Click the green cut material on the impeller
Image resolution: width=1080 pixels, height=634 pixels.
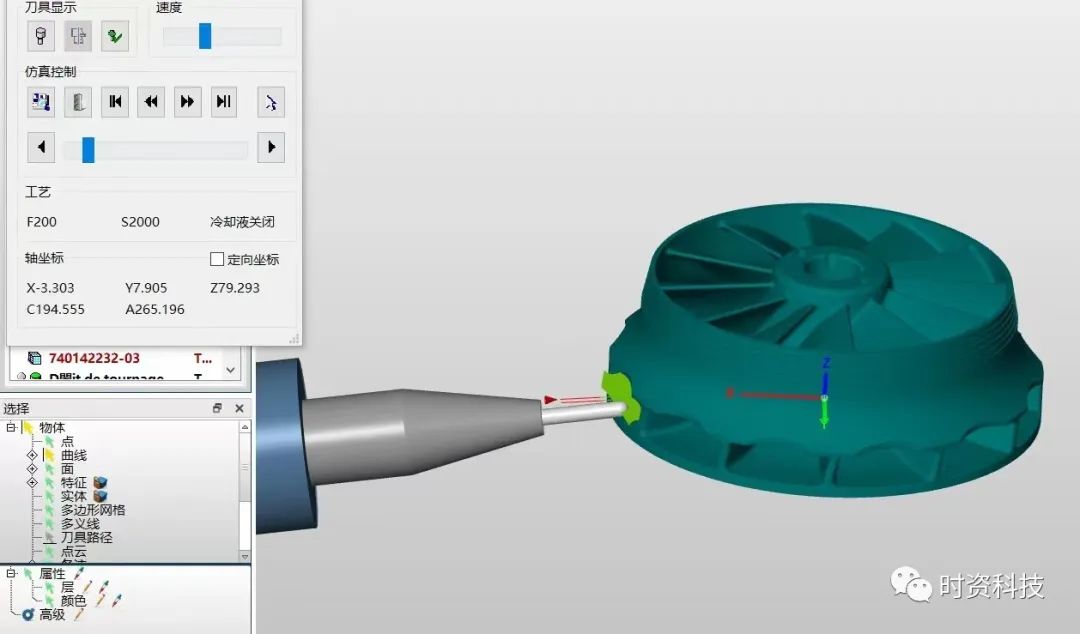click(621, 398)
